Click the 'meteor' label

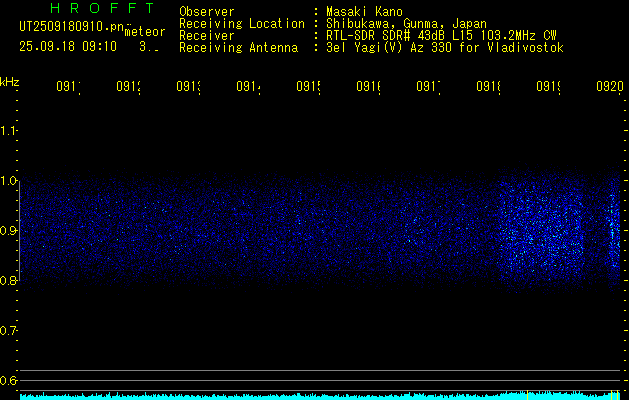point(145,31)
